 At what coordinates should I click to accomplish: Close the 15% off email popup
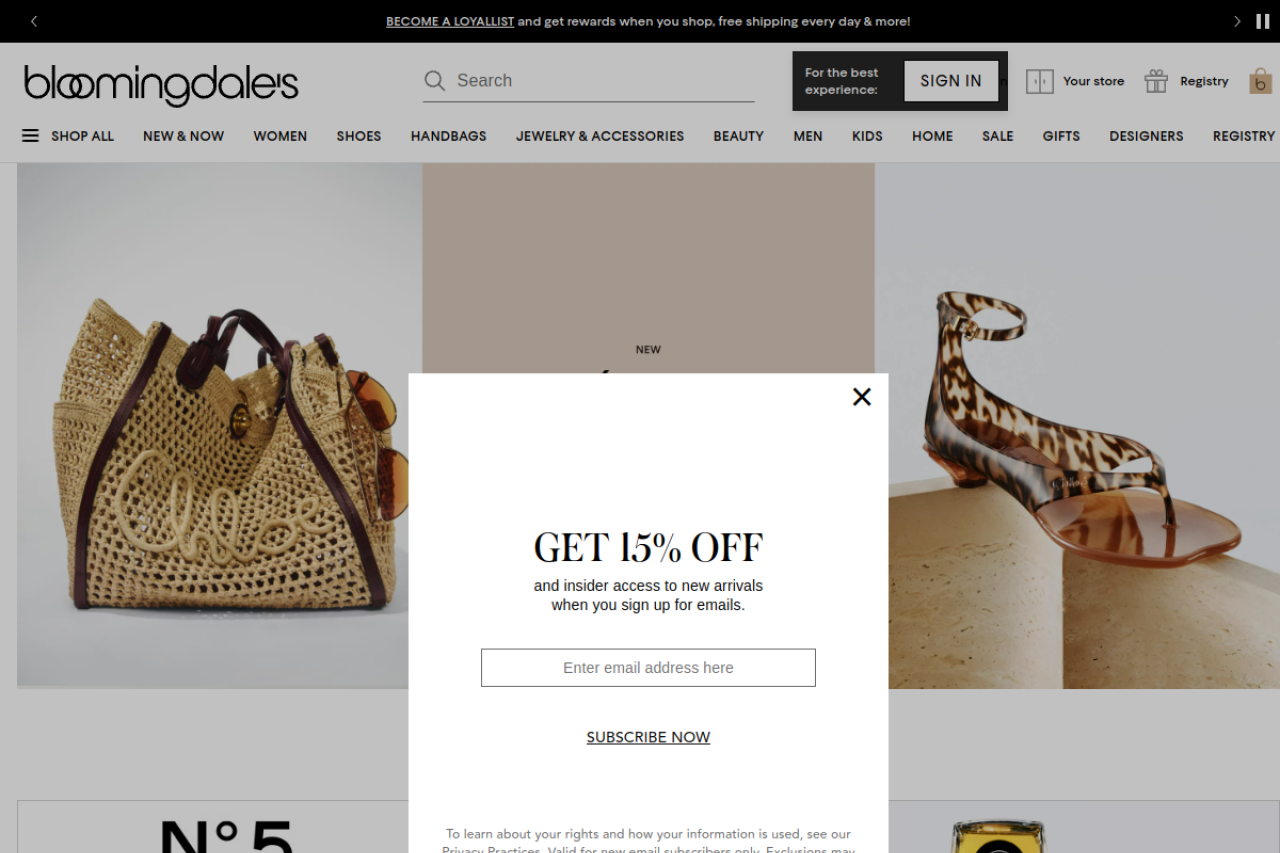click(862, 397)
